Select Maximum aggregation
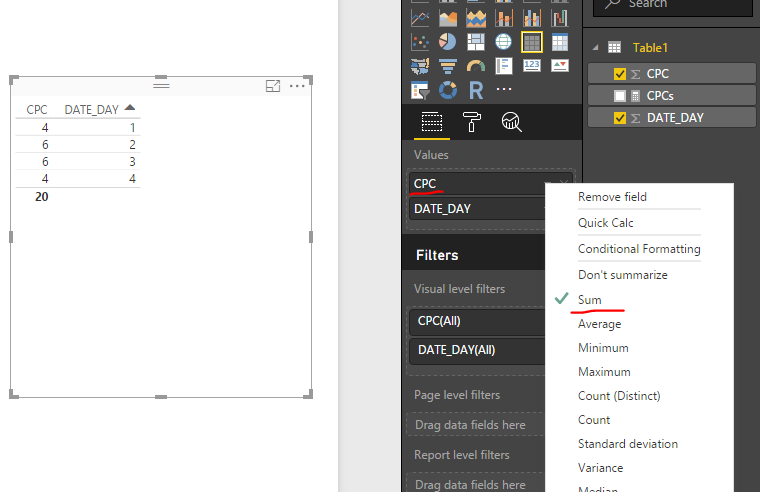 (x=604, y=372)
